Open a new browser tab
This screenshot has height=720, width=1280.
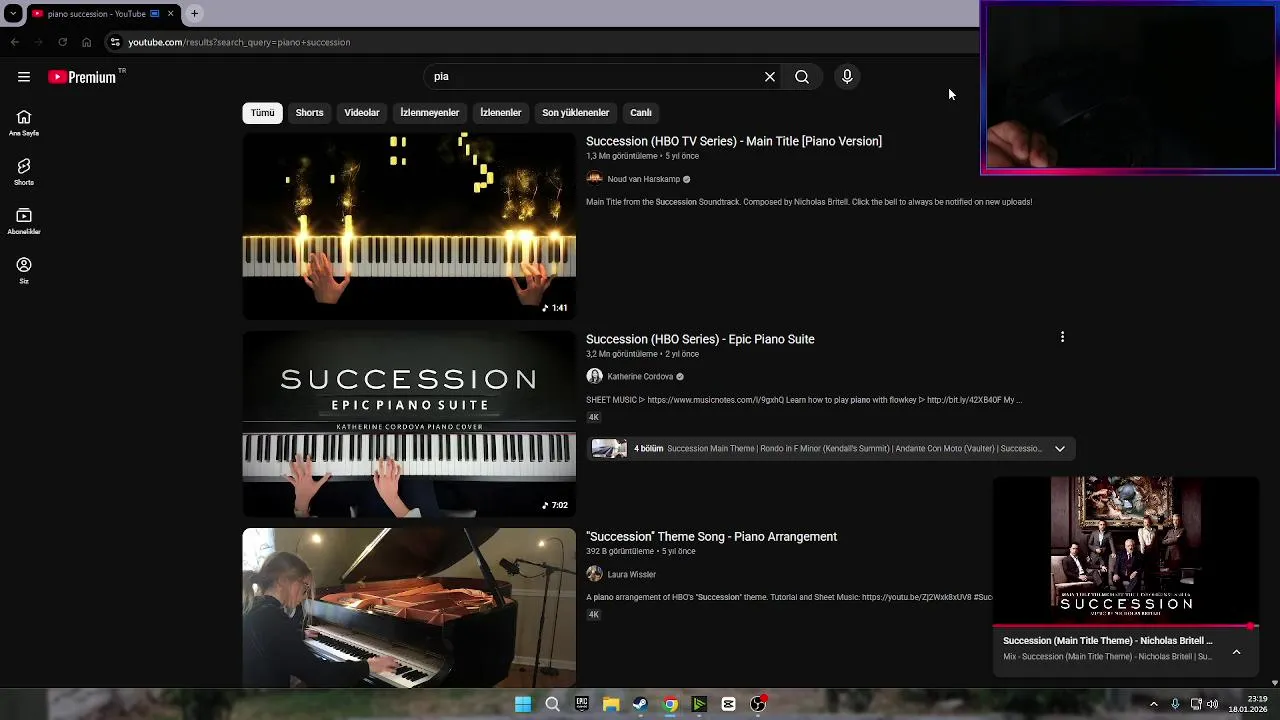[194, 13]
